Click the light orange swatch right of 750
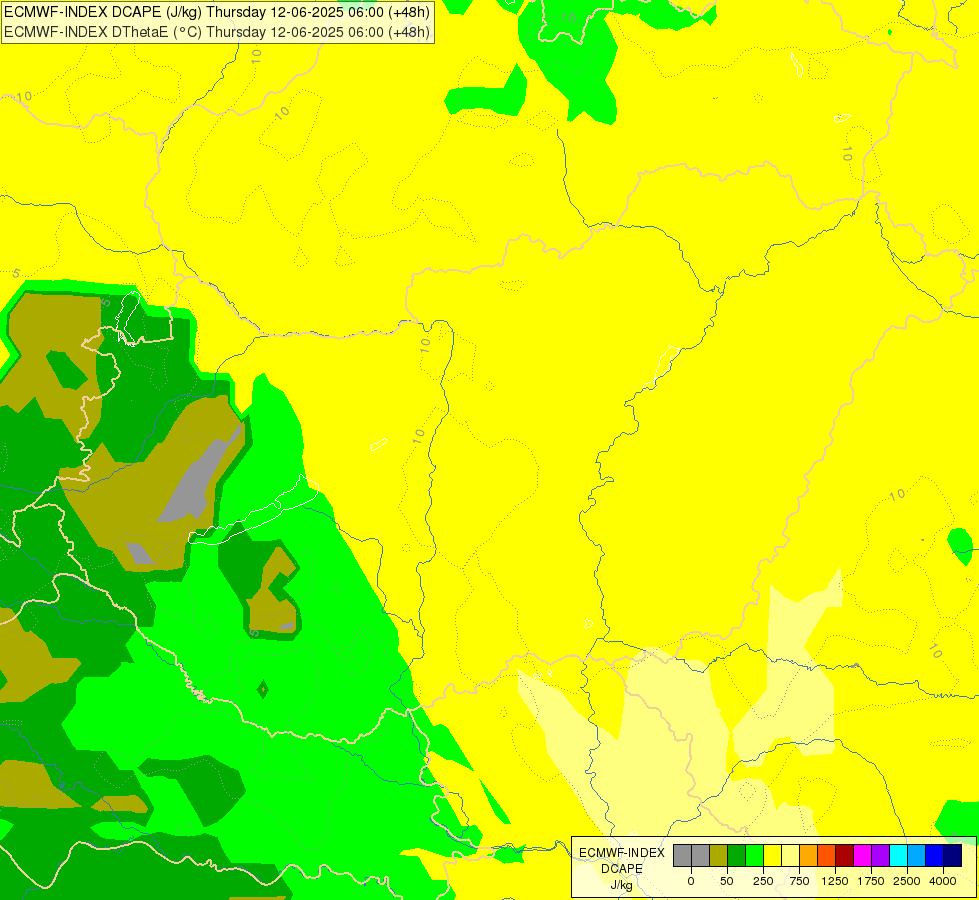The width and height of the screenshot is (979, 900). coord(808,855)
